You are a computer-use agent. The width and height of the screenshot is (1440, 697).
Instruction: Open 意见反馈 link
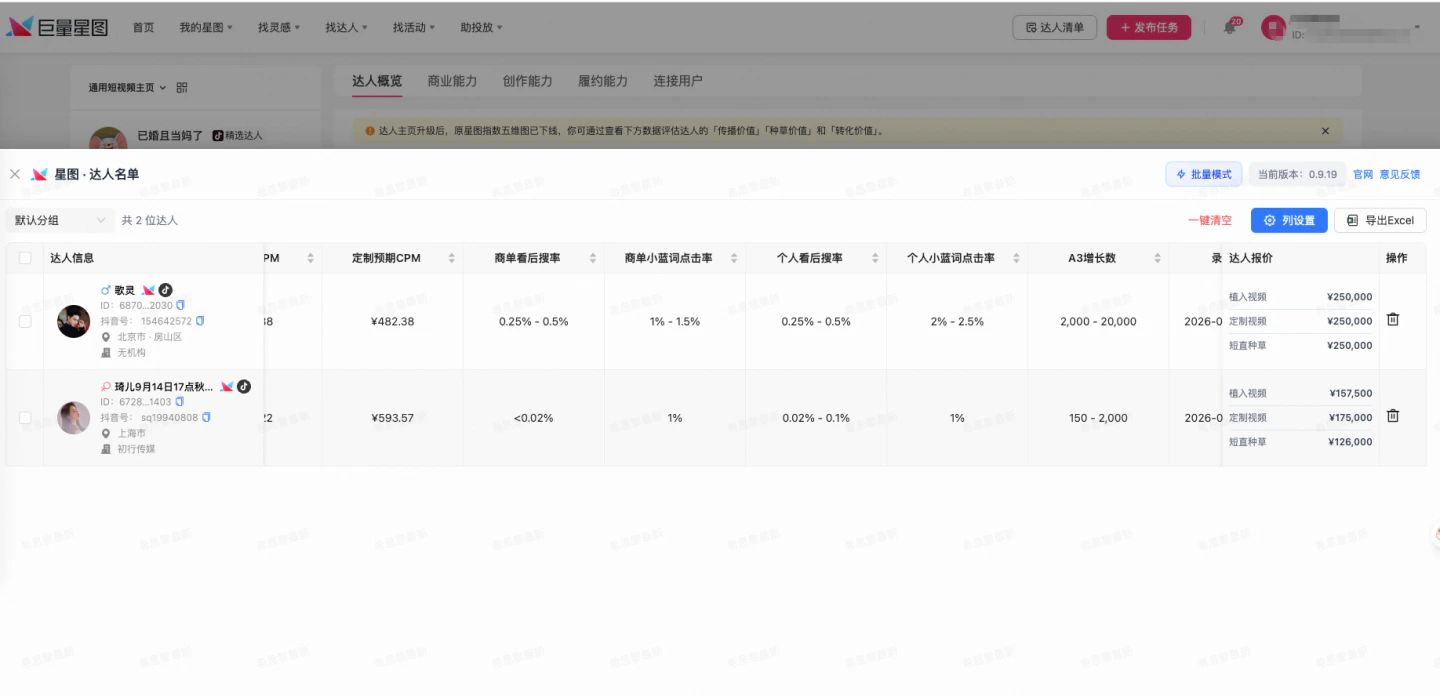pos(1400,174)
